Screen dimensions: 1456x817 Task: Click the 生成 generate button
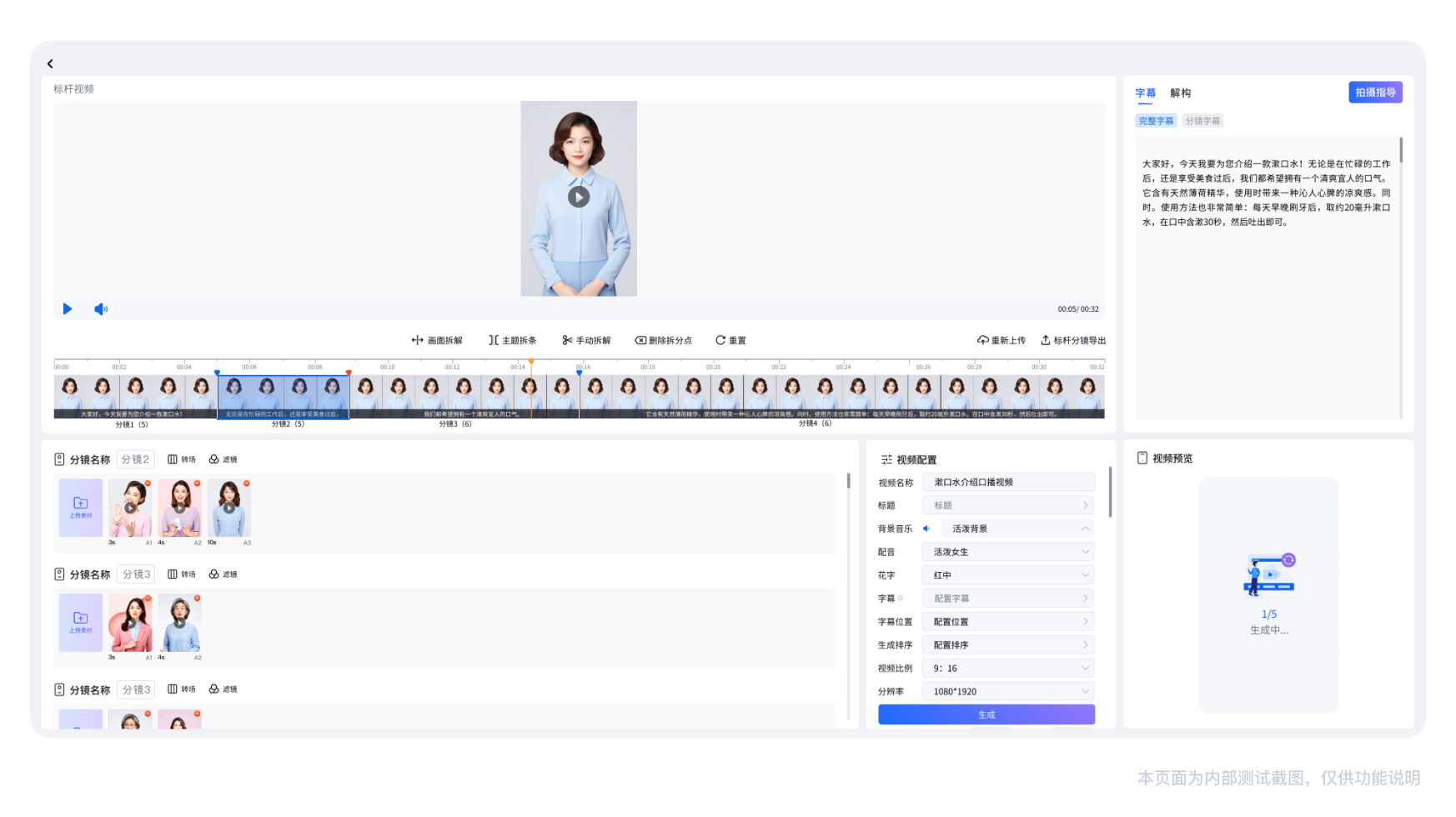pos(986,714)
